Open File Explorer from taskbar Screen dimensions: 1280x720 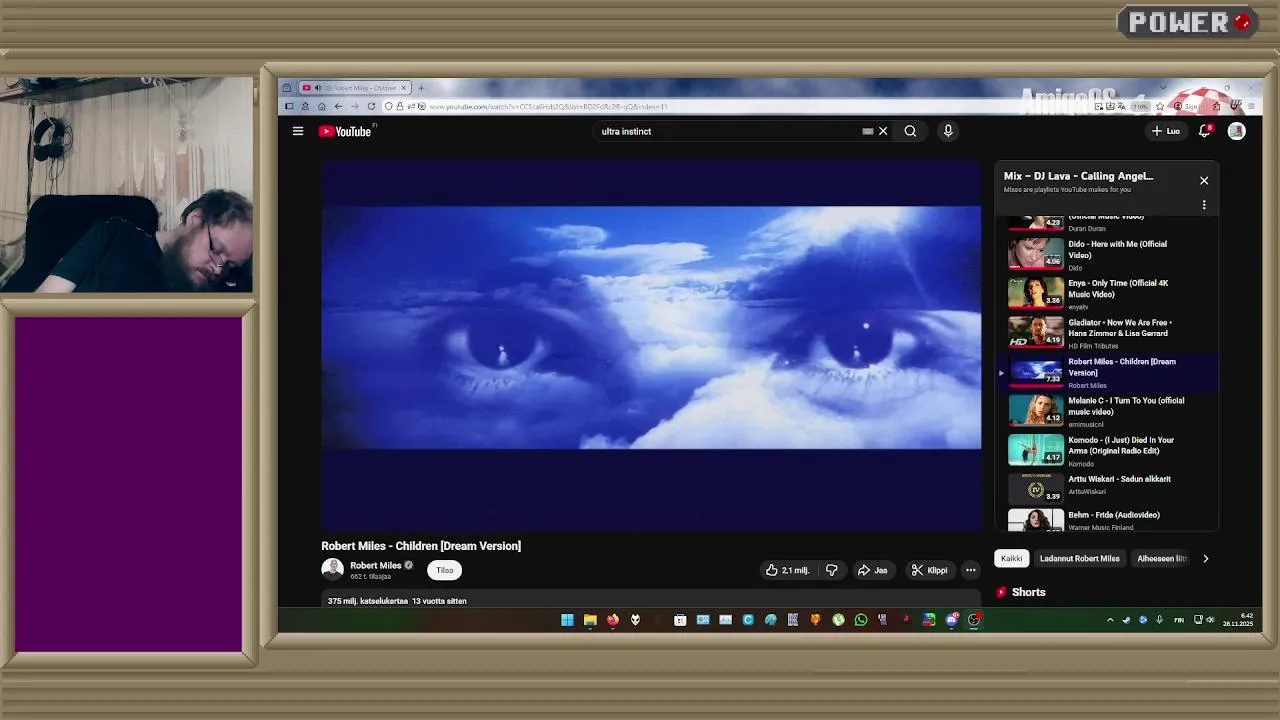click(590, 620)
